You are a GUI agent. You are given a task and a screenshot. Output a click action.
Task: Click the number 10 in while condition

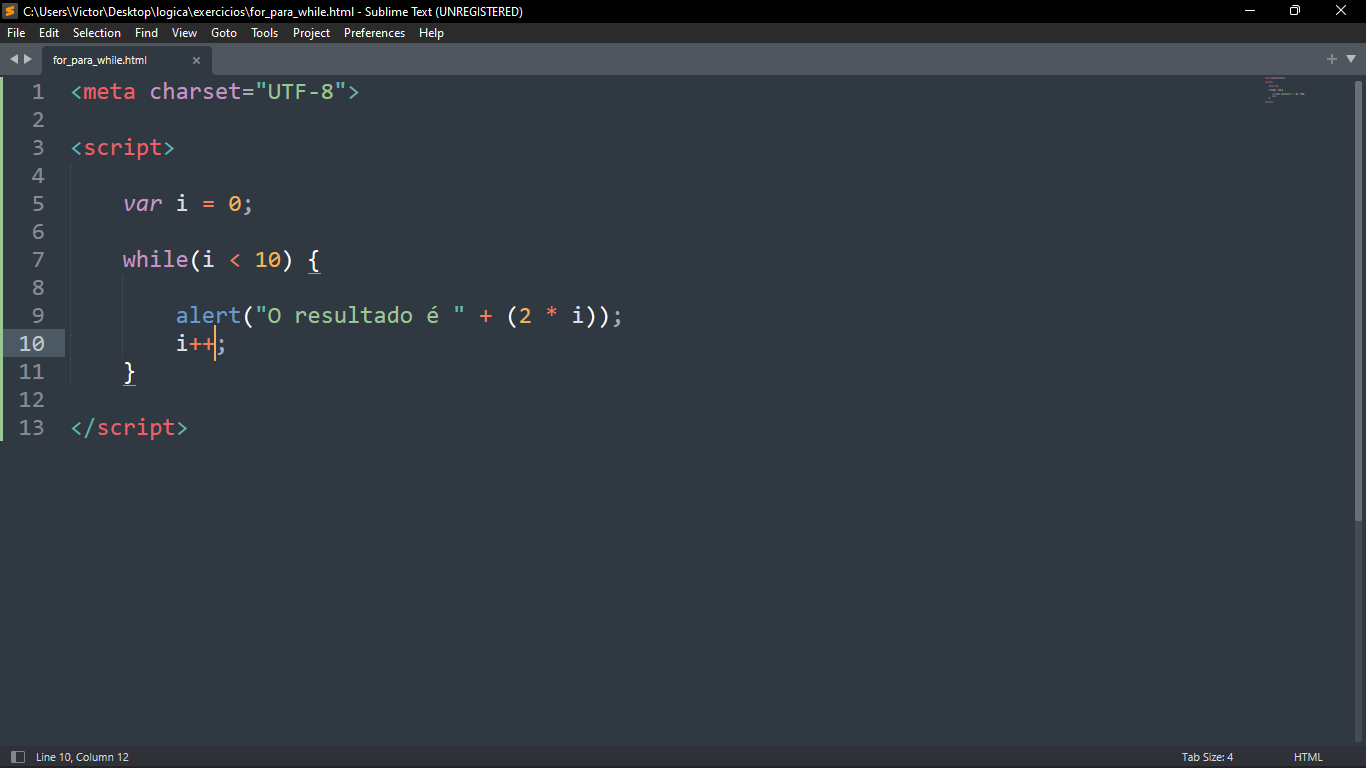268,260
